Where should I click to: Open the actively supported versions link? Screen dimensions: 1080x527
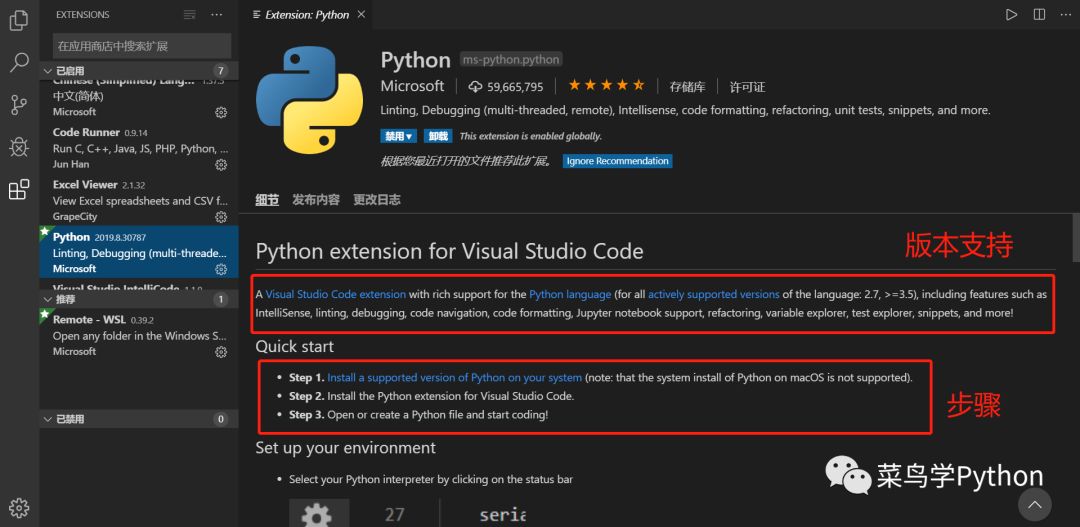[714, 294]
